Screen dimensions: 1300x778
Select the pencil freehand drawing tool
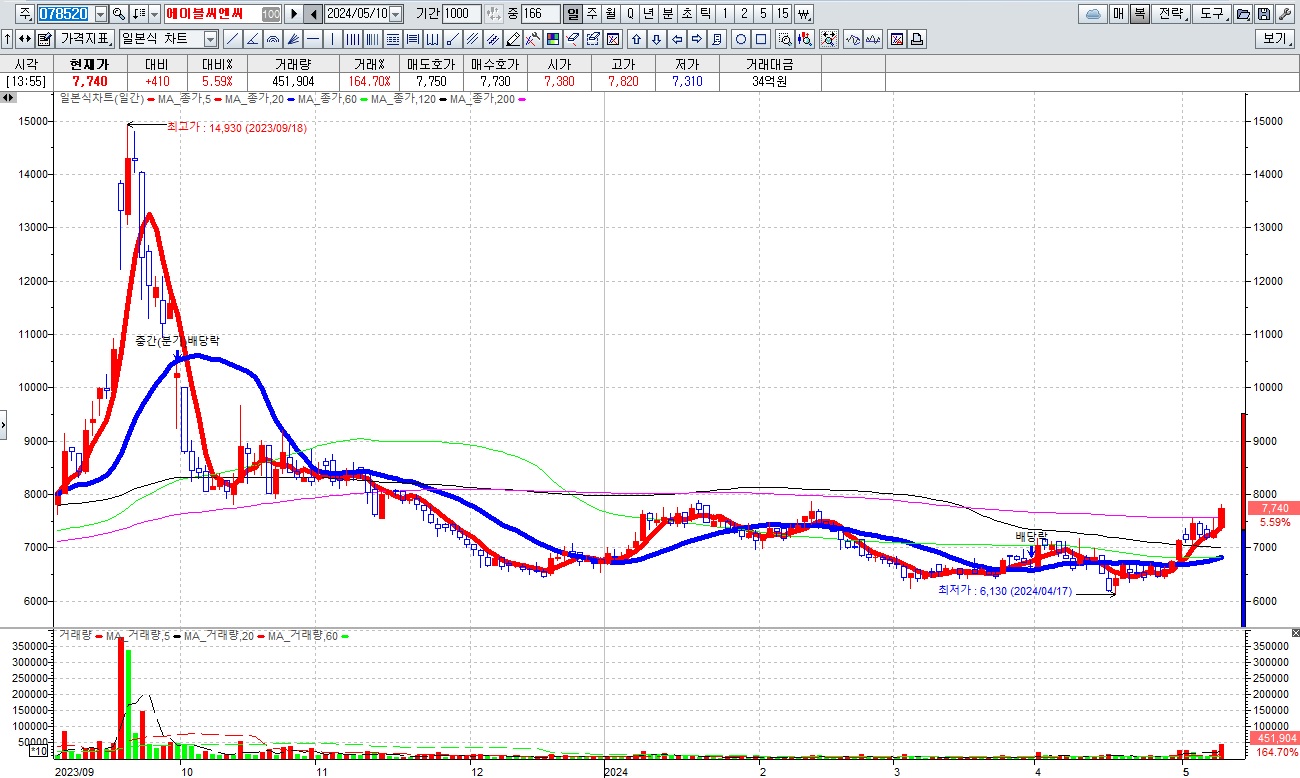click(x=513, y=39)
